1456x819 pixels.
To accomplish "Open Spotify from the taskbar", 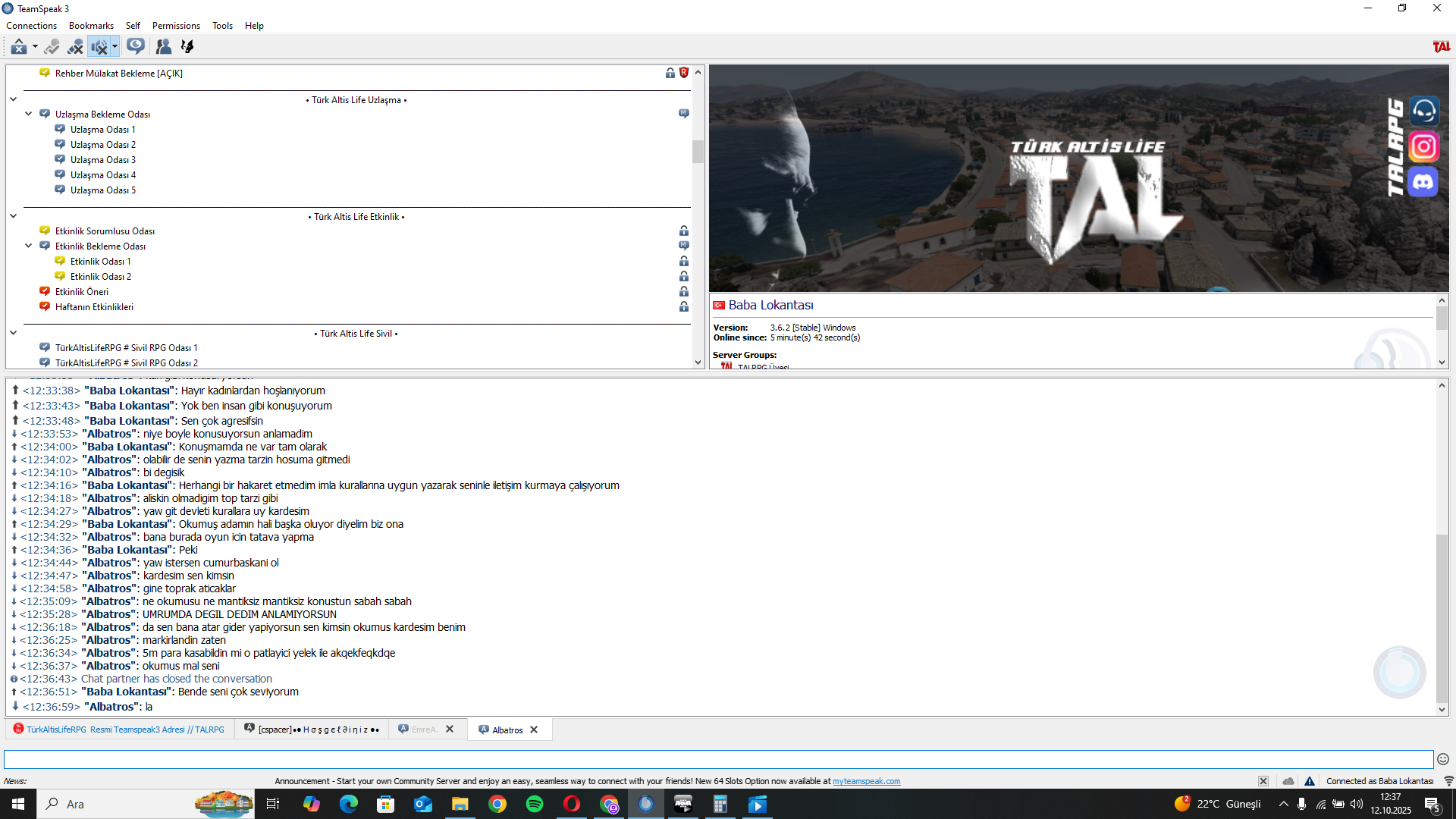I will pos(535,804).
